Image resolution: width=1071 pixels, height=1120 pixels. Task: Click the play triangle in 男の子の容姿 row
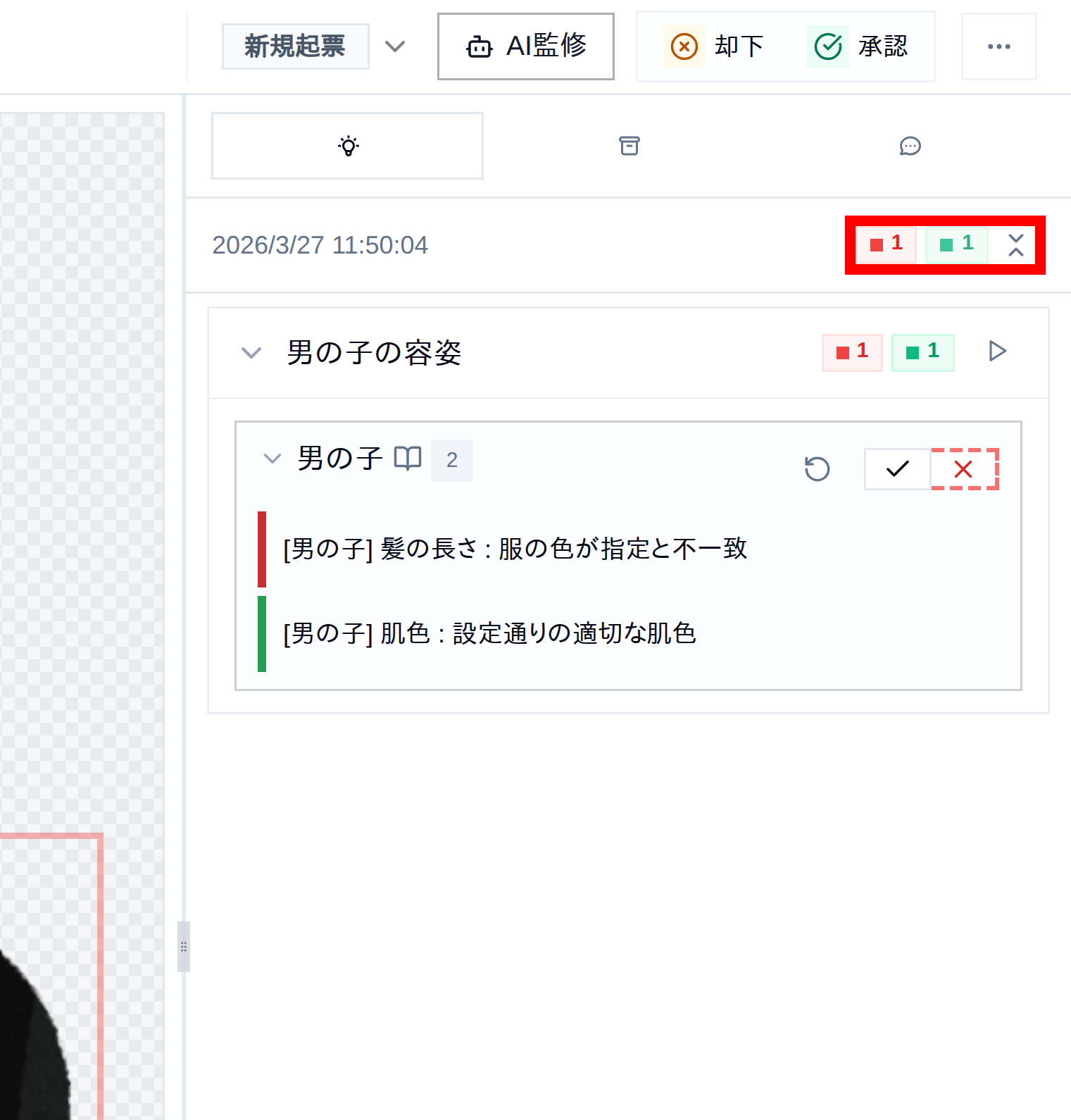[x=997, y=351]
